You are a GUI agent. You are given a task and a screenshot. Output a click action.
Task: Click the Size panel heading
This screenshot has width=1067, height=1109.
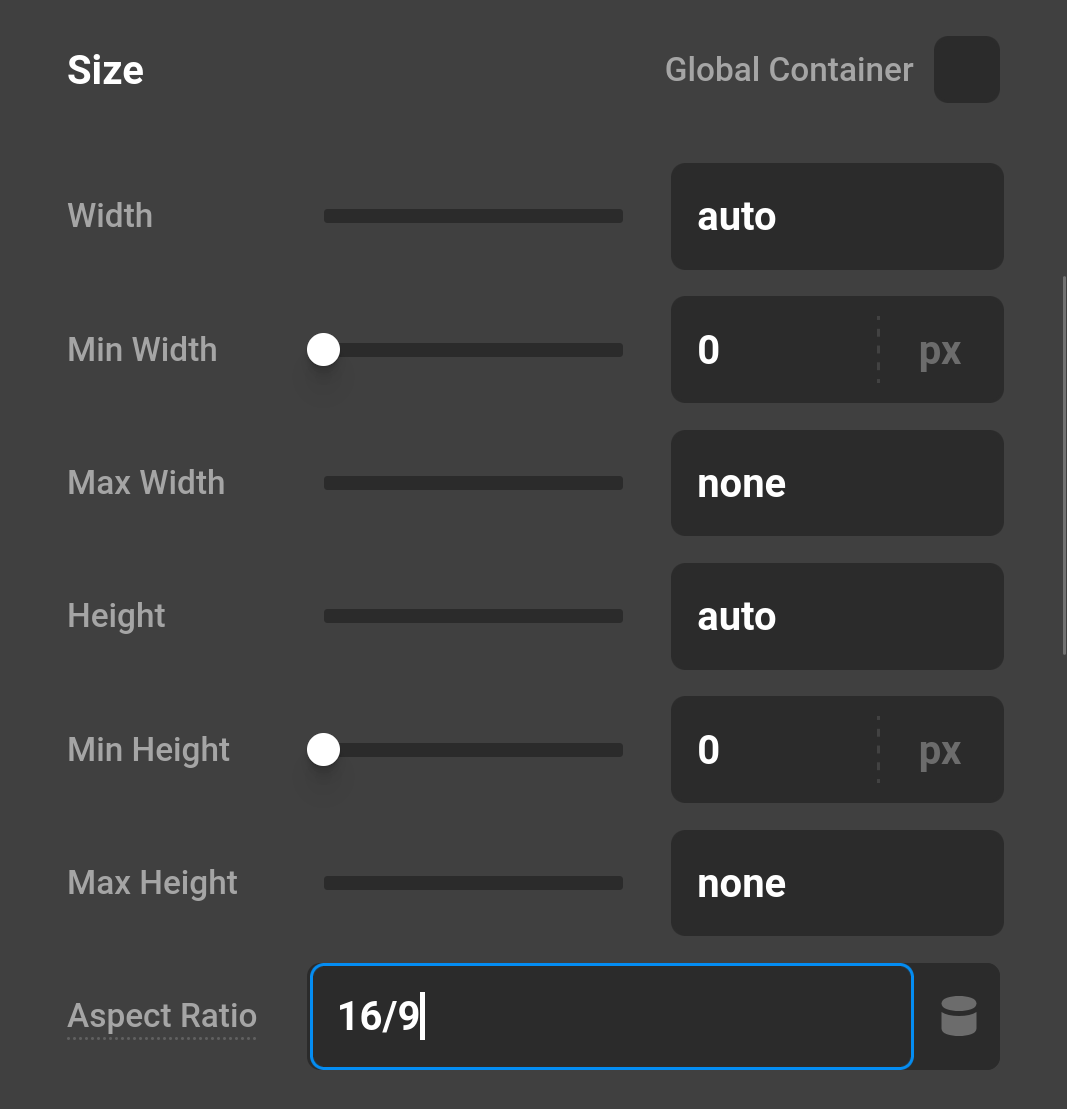point(105,70)
